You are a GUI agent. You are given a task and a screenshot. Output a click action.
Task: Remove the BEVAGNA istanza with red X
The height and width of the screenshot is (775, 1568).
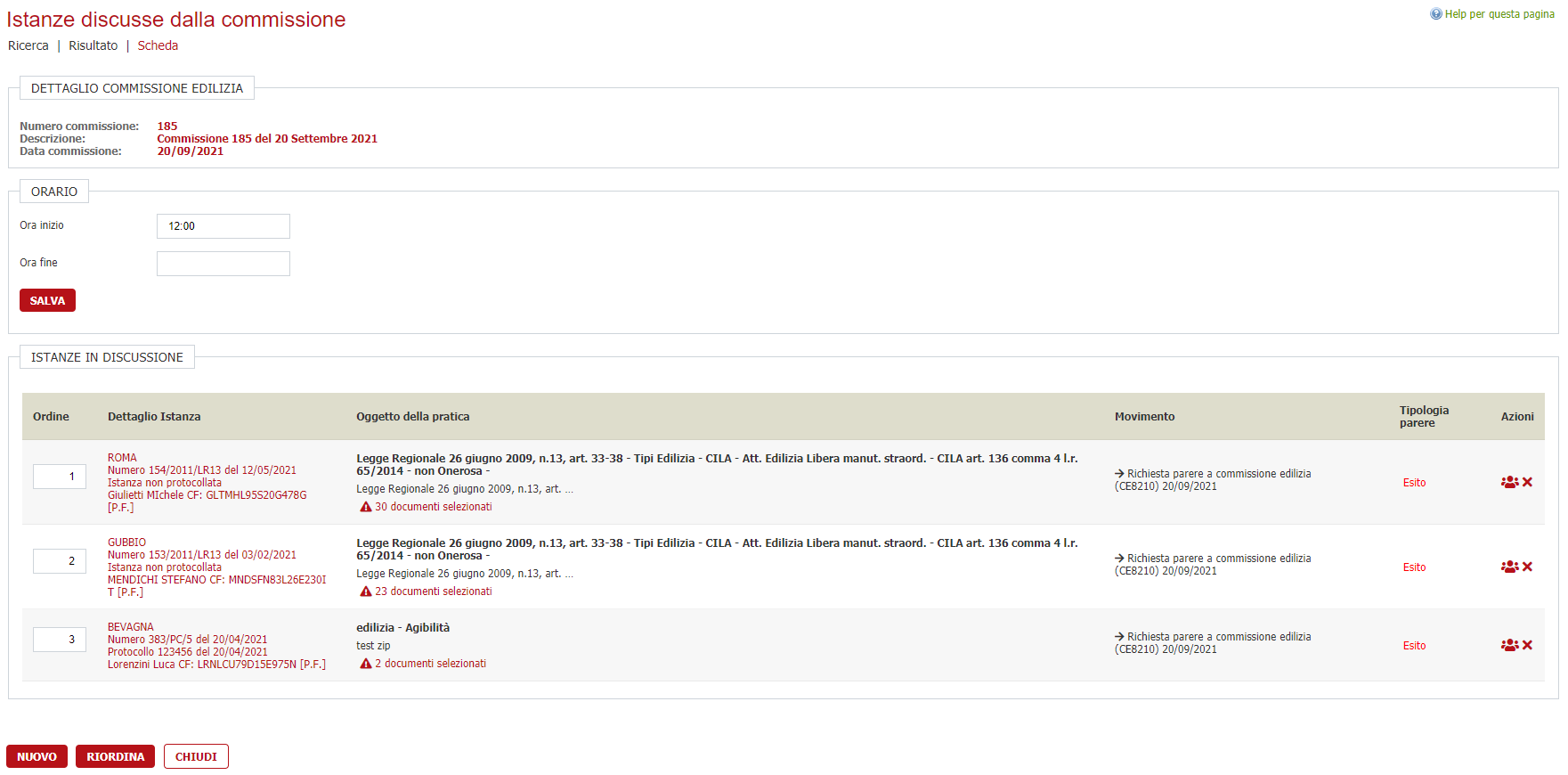point(1527,645)
